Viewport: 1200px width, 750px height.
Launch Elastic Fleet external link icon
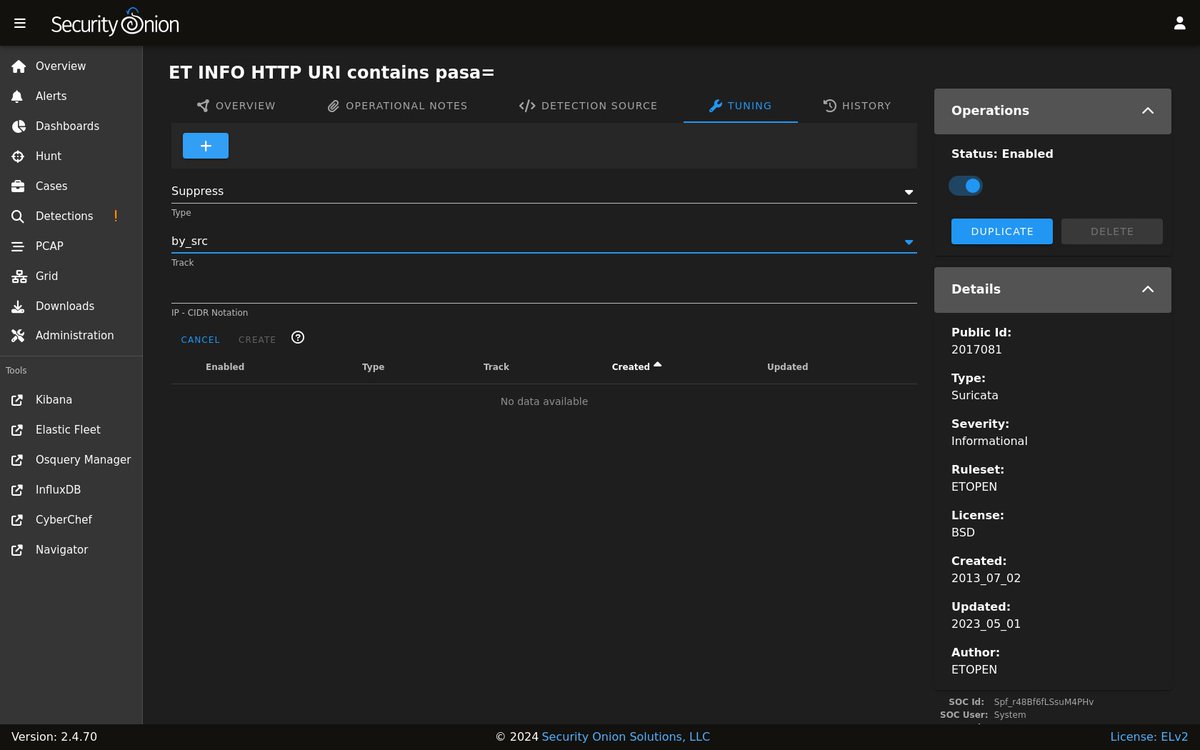17,430
